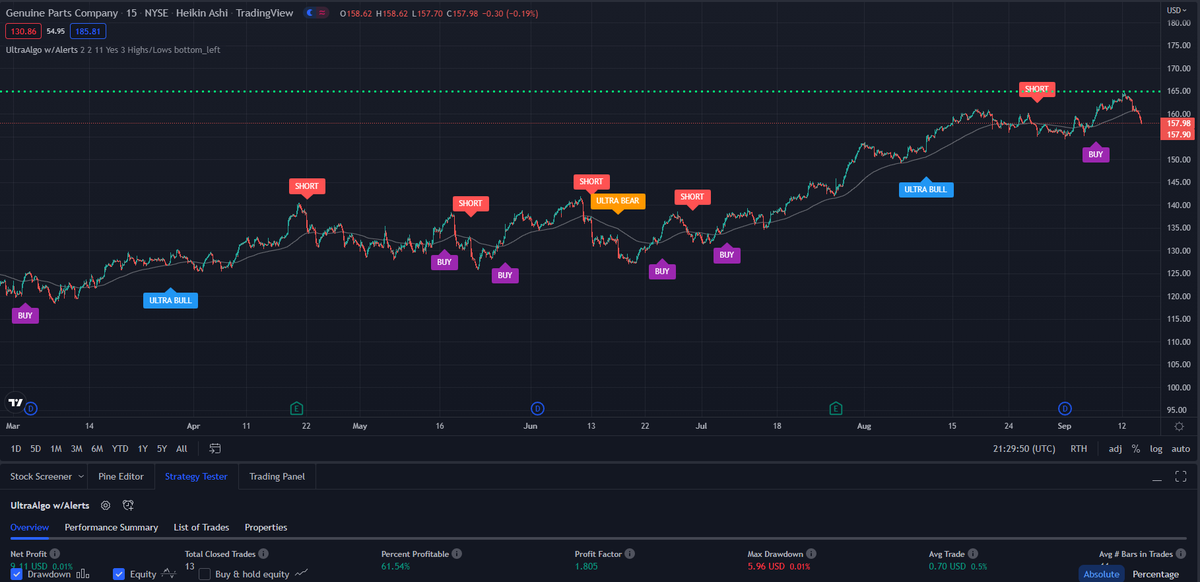
Task: Set range to 6M
Action: click(x=97, y=449)
